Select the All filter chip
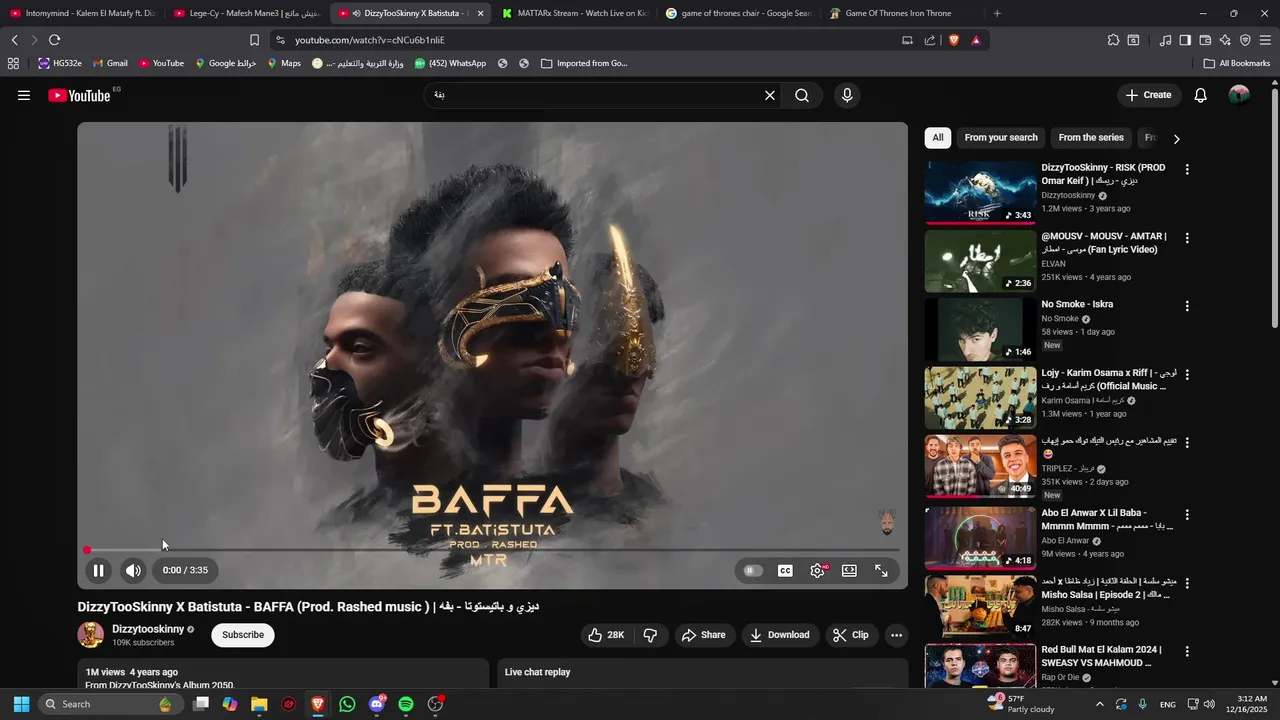This screenshot has height=720, width=1280. click(938, 138)
